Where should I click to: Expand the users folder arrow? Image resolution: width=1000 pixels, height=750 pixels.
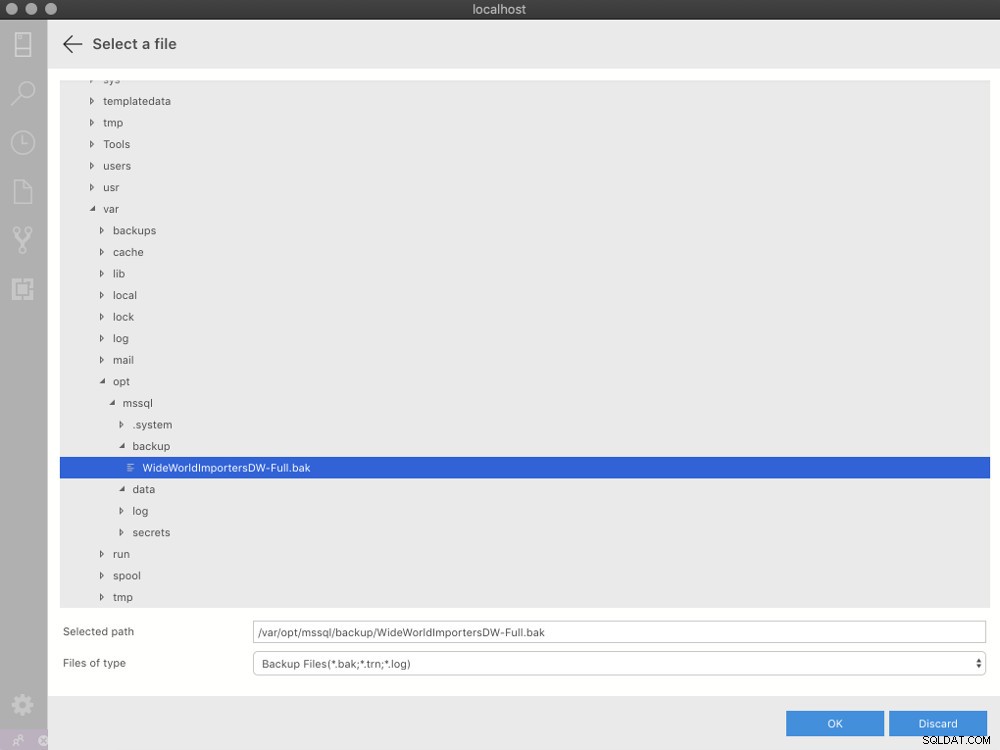pyautogui.click(x=92, y=166)
